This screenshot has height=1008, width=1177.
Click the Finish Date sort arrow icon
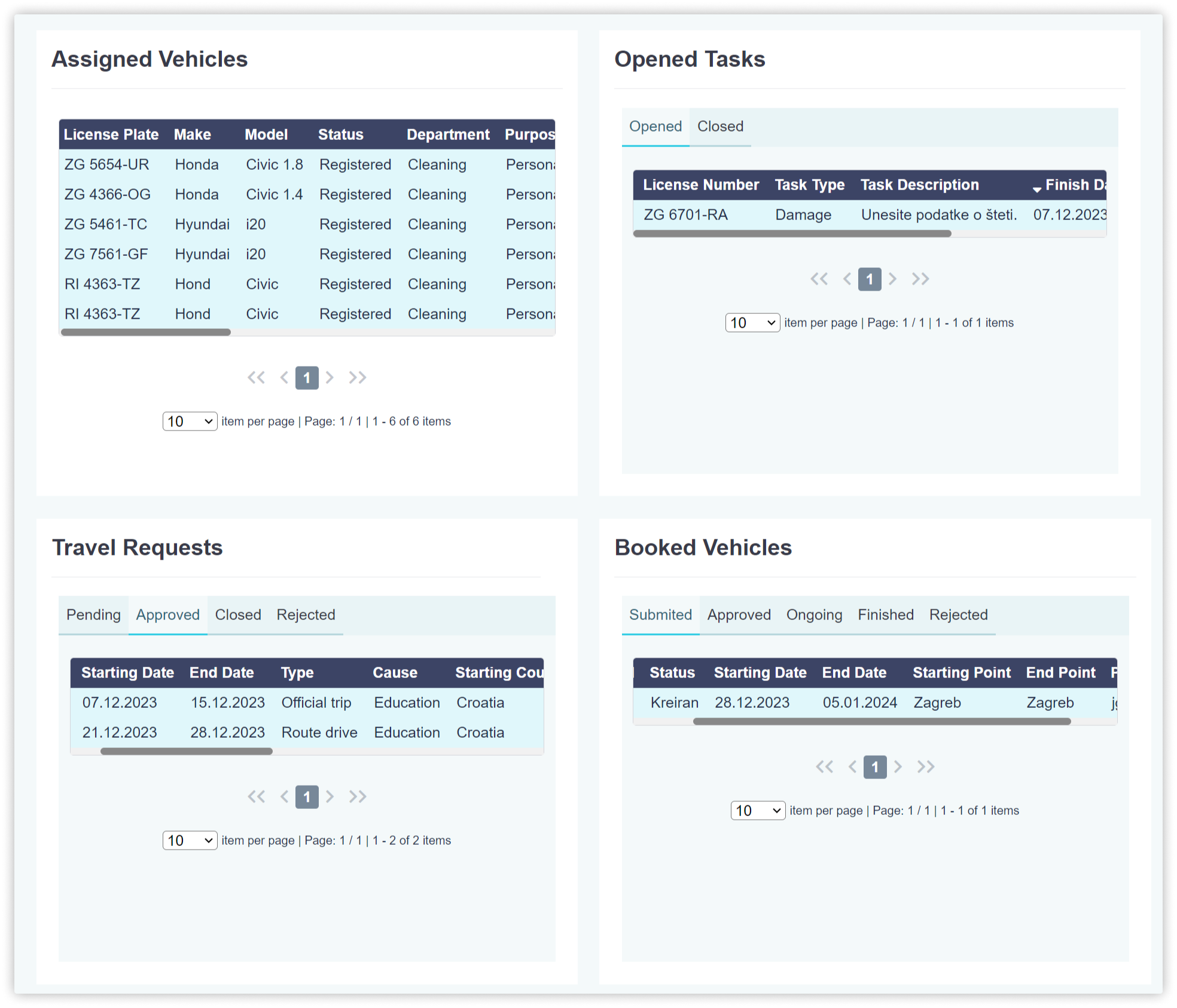(x=1036, y=189)
